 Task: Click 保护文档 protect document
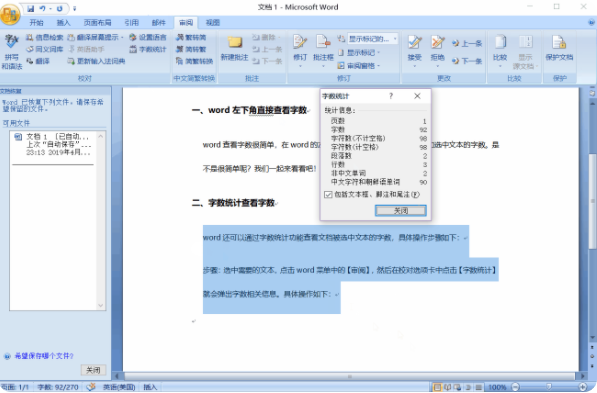click(x=559, y=48)
